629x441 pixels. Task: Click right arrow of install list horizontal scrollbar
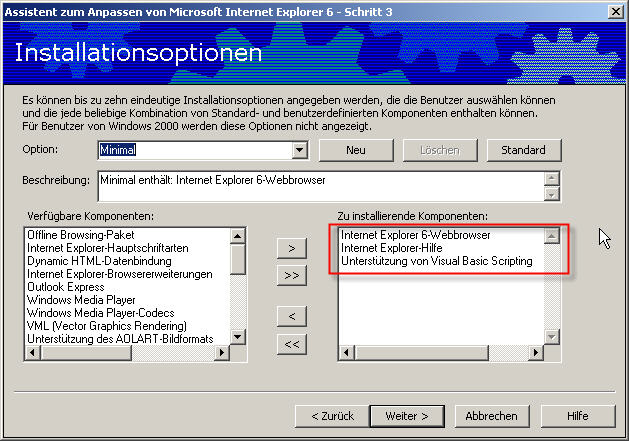535,353
